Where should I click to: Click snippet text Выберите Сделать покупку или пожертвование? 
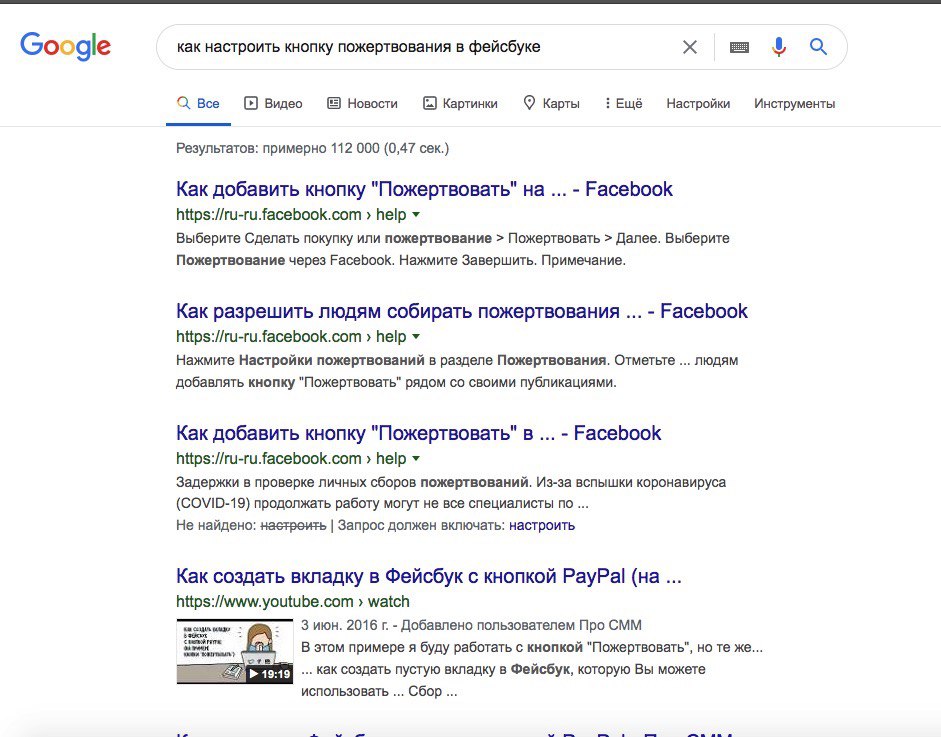[334, 238]
